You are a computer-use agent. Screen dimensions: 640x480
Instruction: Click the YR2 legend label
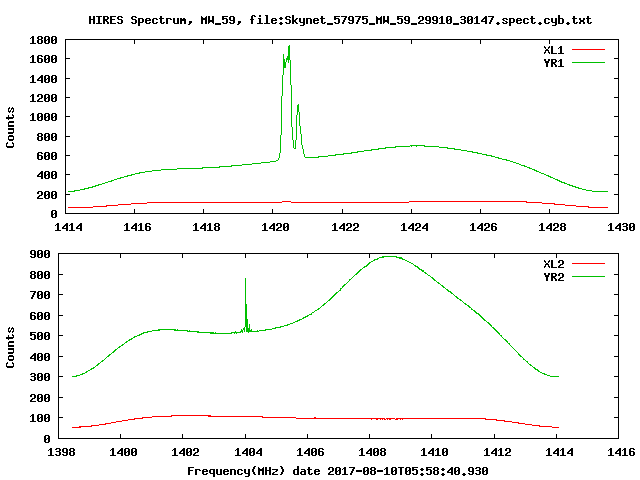coord(553,277)
